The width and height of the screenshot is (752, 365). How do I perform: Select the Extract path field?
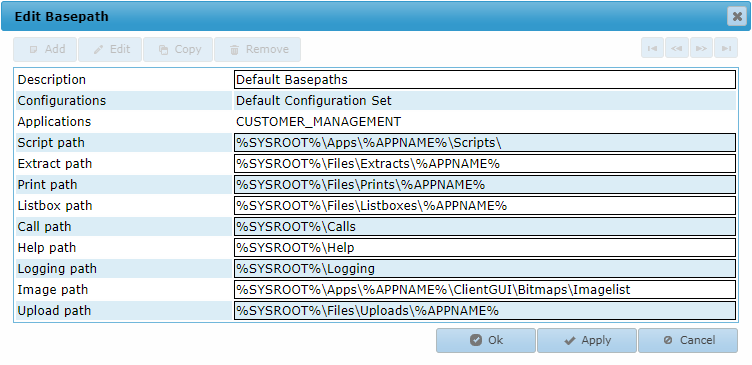485,164
